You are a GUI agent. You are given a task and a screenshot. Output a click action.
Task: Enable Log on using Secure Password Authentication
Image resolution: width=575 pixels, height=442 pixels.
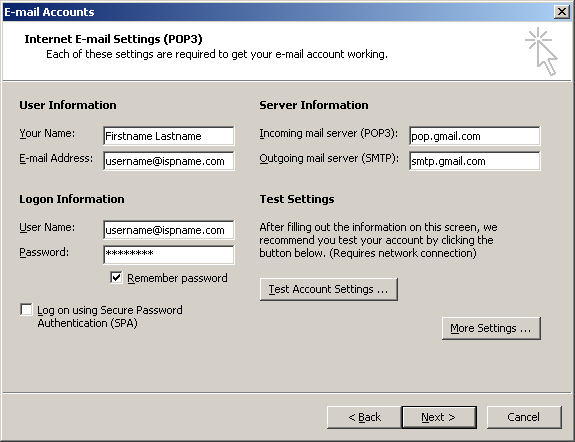click(x=26, y=310)
